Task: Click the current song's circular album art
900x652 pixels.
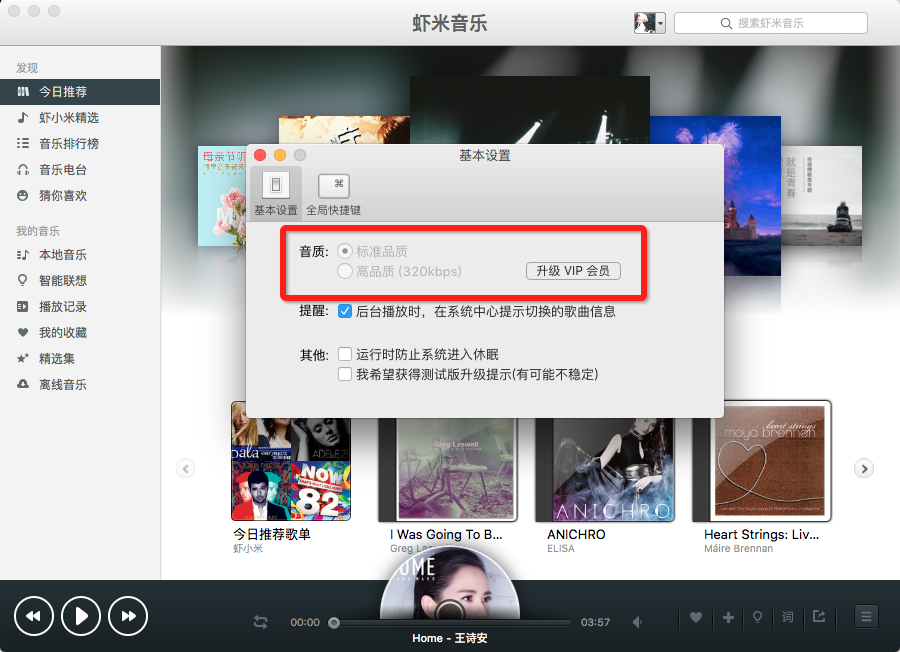Action: pyautogui.click(x=449, y=583)
